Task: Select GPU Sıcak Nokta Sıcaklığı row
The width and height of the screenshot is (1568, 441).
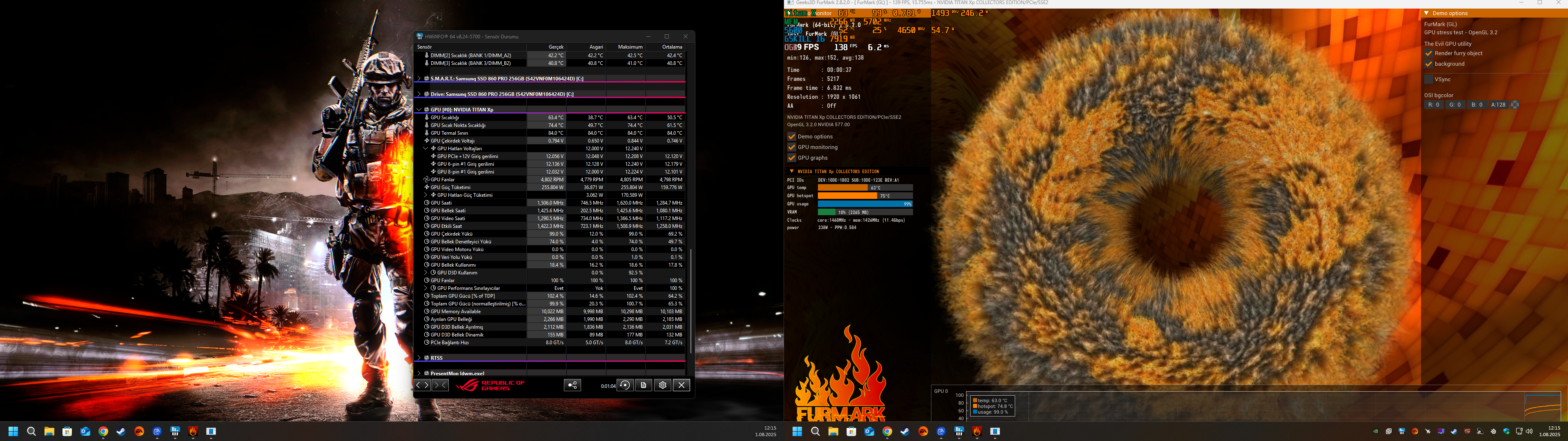Action: [x=550, y=125]
